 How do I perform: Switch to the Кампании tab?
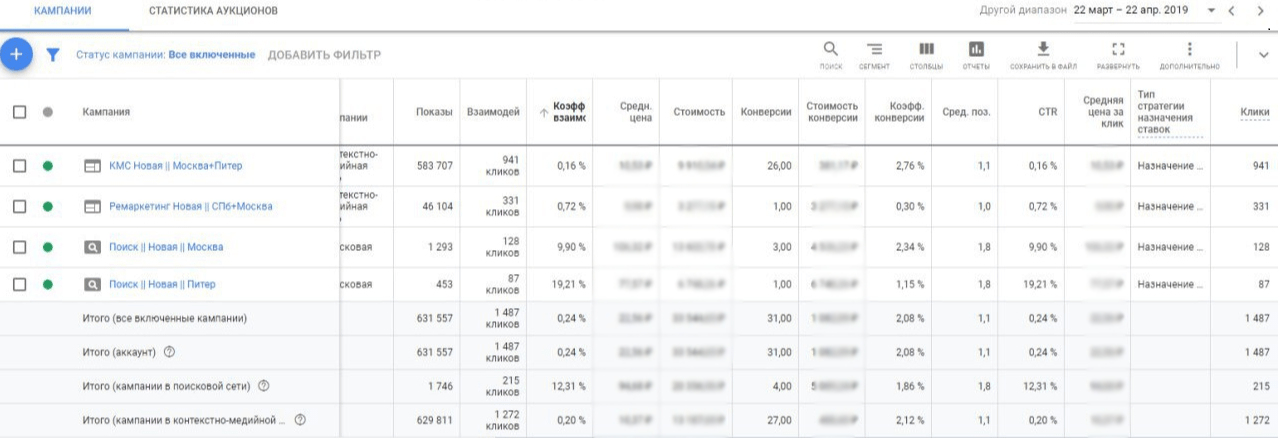pos(63,10)
